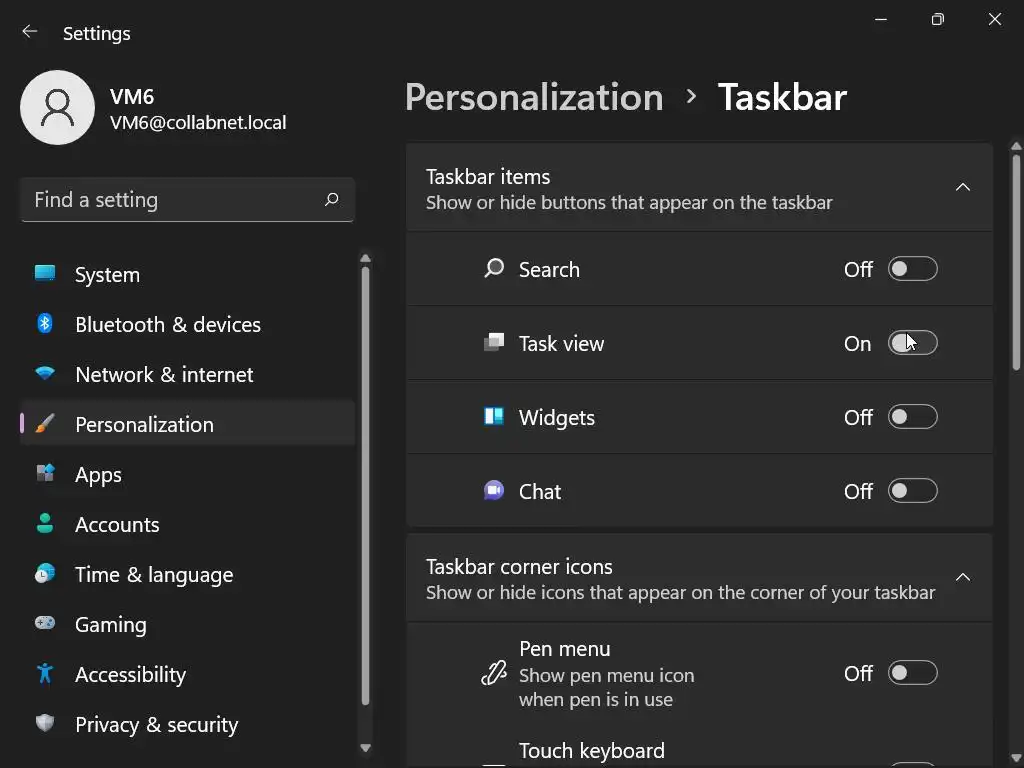This screenshot has width=1024, height=768.
Task: Open the VM6 account profile
Action: coord(58,108)
